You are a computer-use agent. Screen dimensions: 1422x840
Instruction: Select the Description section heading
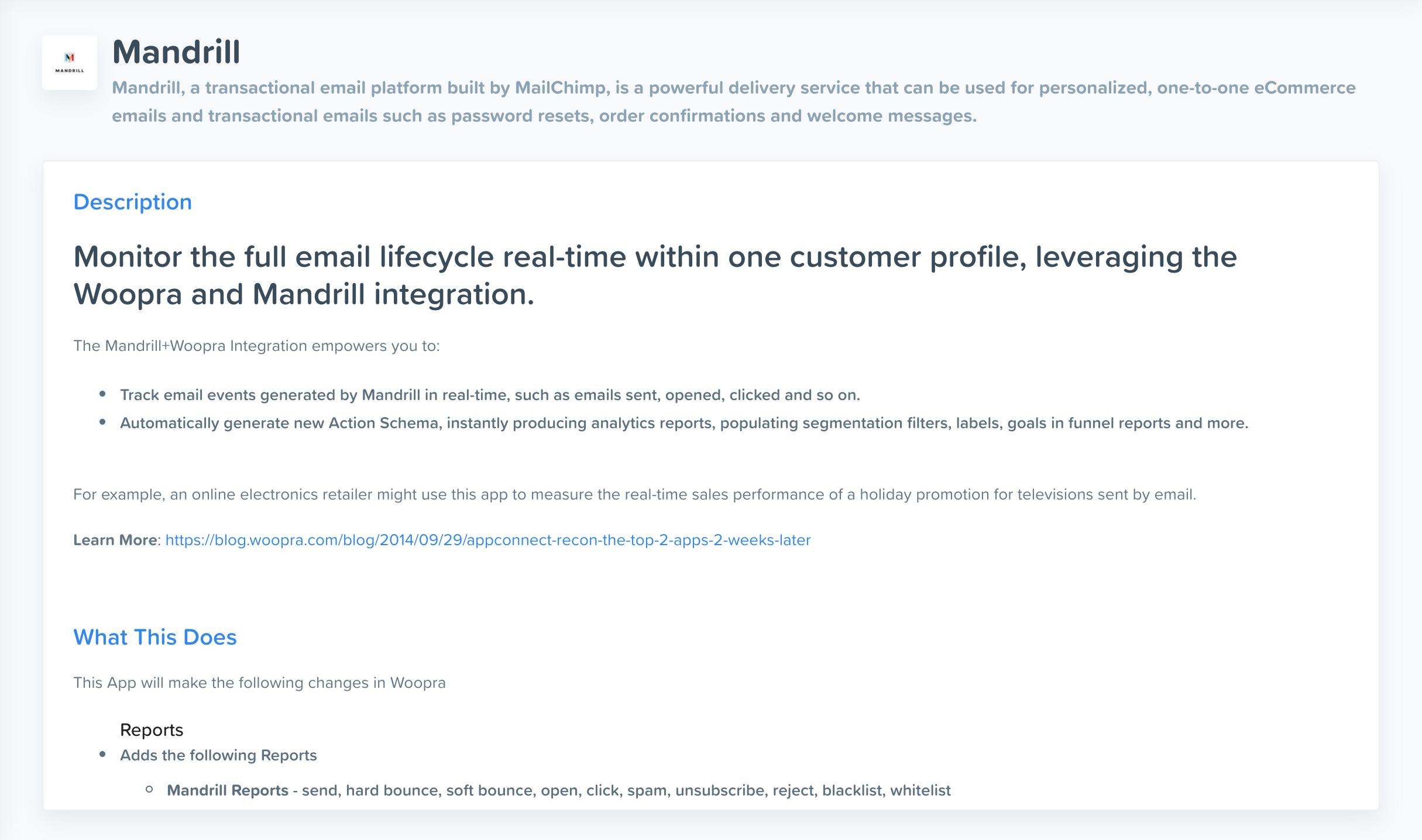tap(133, 202)
